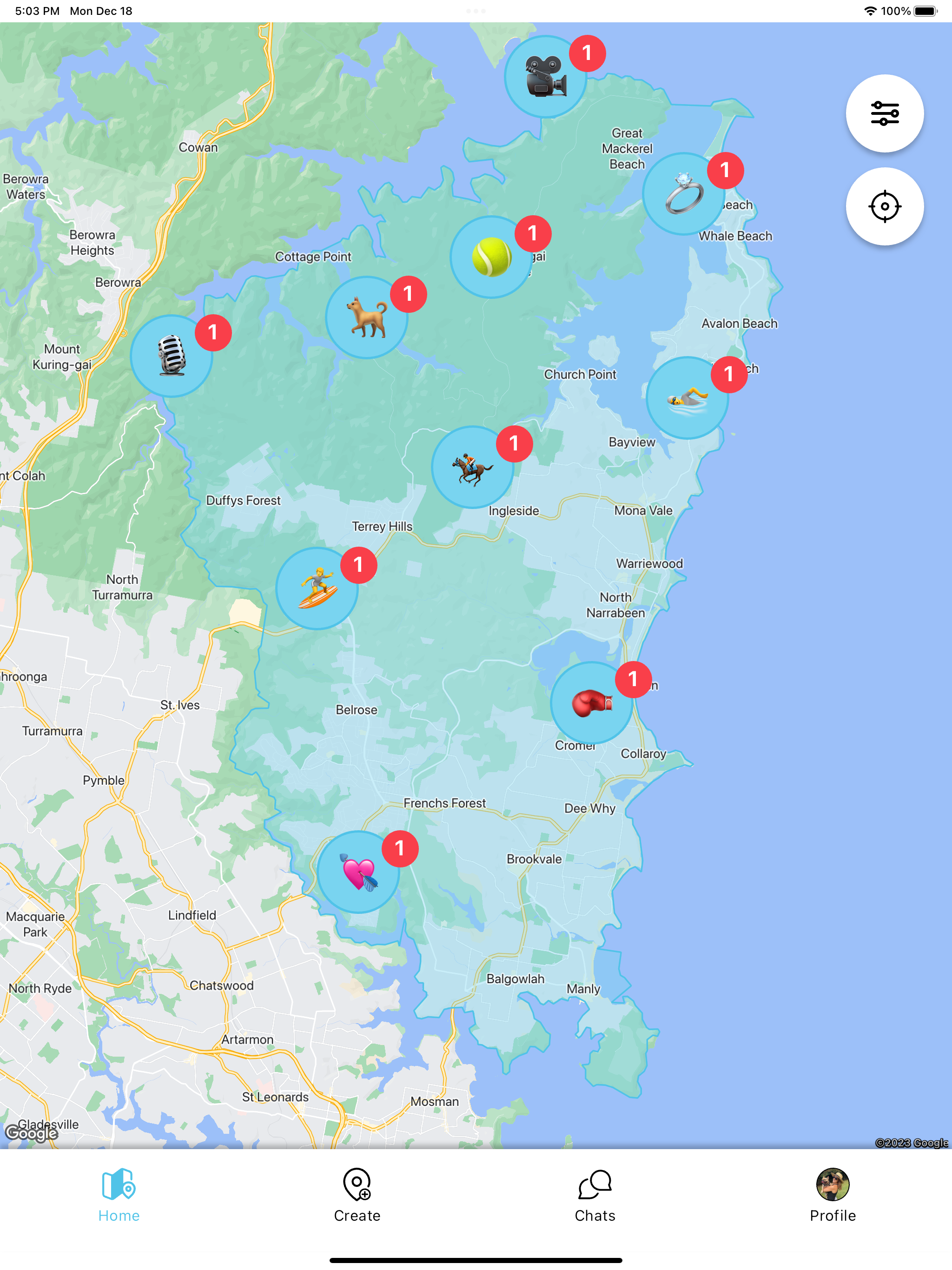Click the Great Mackerel Beach label

coord(627,149)
